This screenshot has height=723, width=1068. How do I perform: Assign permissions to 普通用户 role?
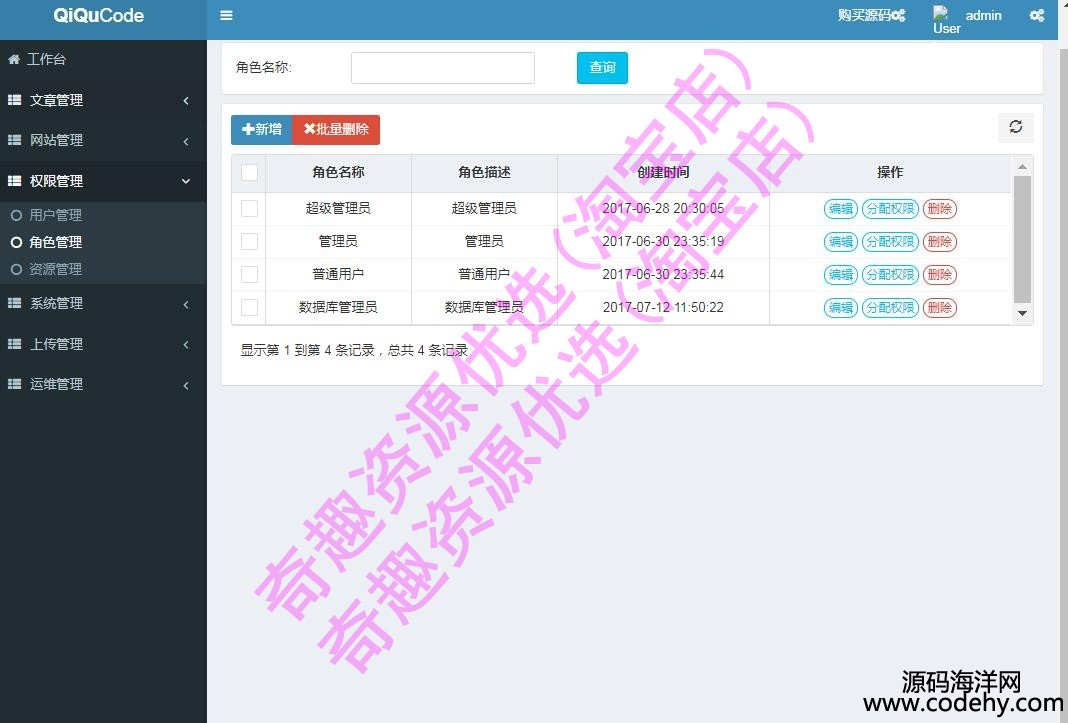890,275
